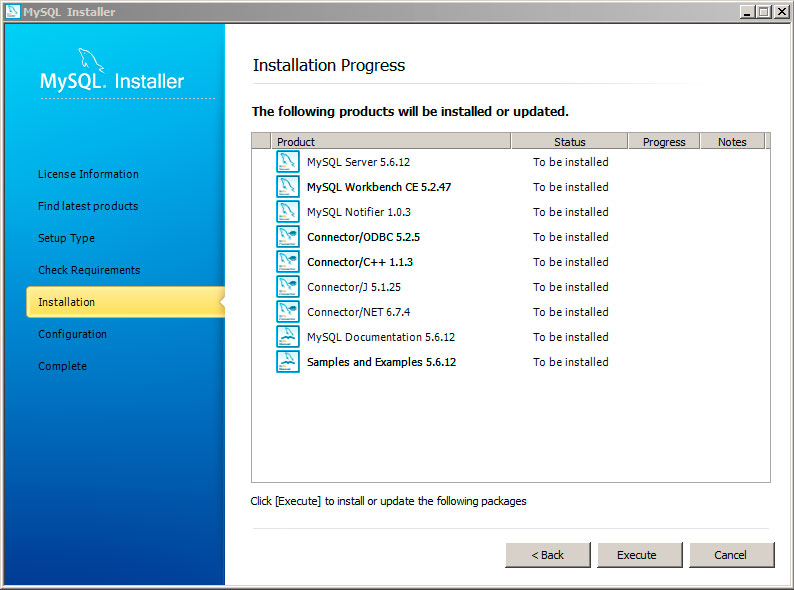
Task: Click the Progress column header
Action: point(664,142)
